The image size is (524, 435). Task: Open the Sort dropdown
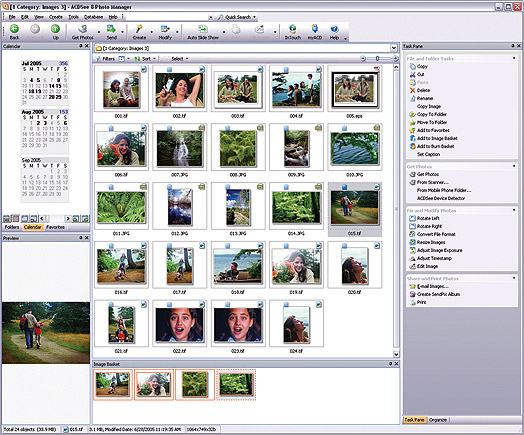145,59
